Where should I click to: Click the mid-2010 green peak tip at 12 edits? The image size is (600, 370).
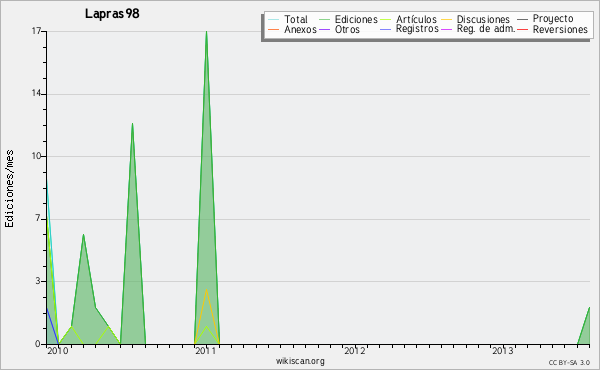(x=132, y=124)
